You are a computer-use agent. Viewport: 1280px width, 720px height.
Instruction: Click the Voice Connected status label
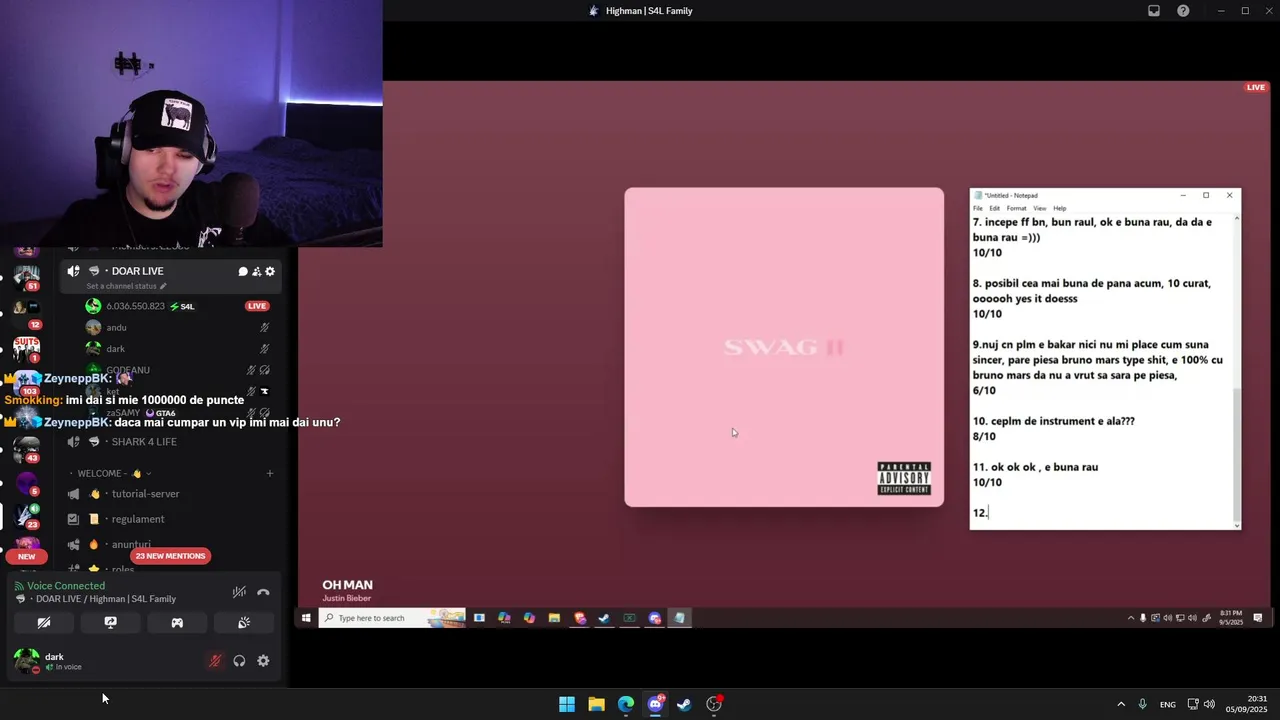(66, 586)
